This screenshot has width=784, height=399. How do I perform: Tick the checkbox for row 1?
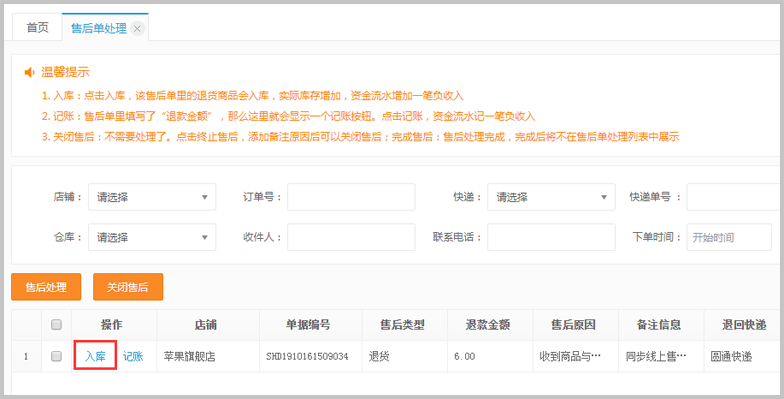point(56,356)
